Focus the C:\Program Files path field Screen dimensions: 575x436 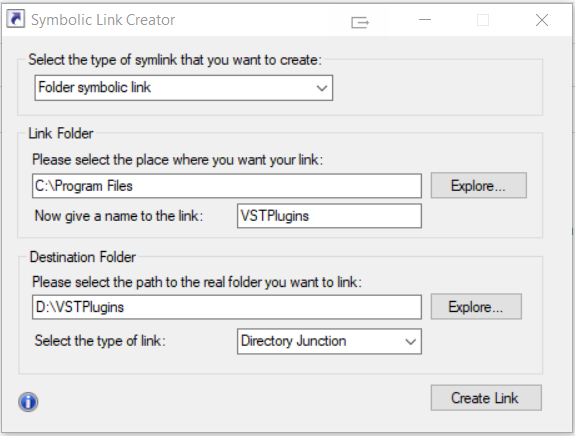point(227,186)
